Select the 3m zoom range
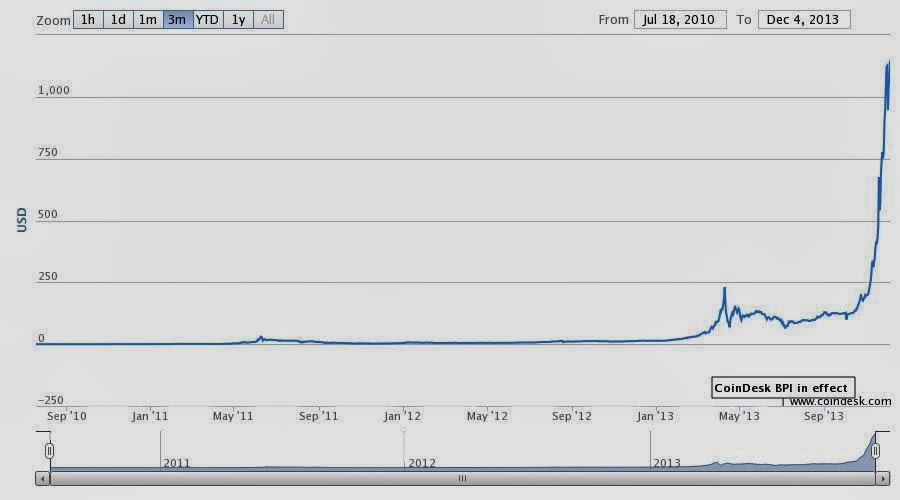900x500 pixels. pos(178,20)
